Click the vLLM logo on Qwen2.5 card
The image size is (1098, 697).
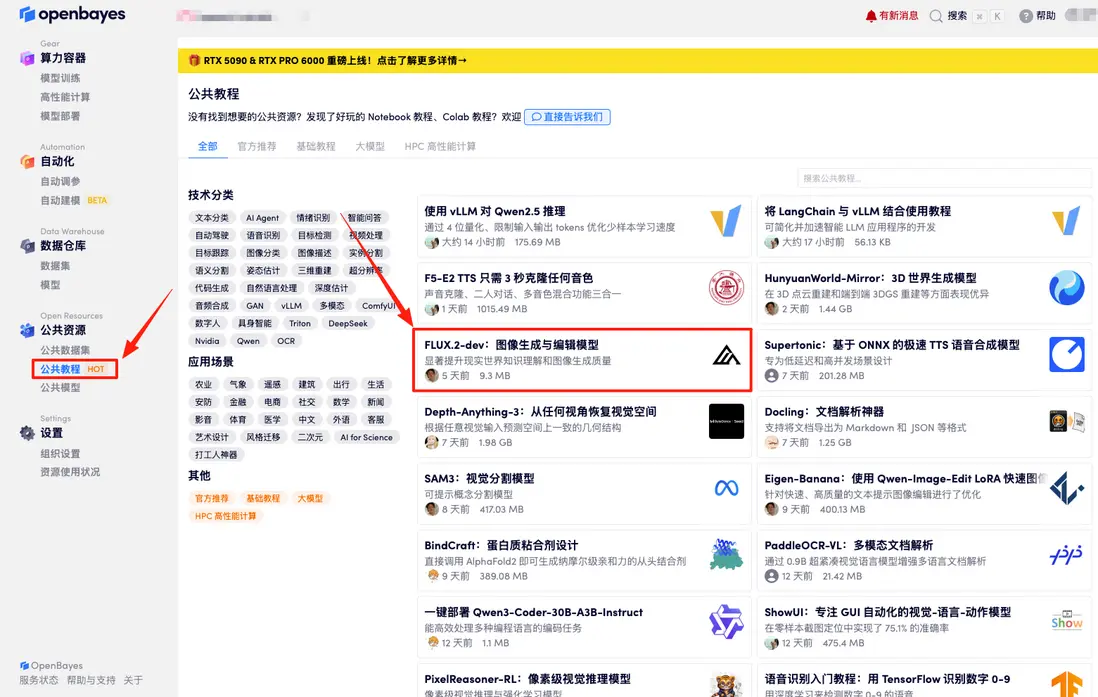coord(725,221)
